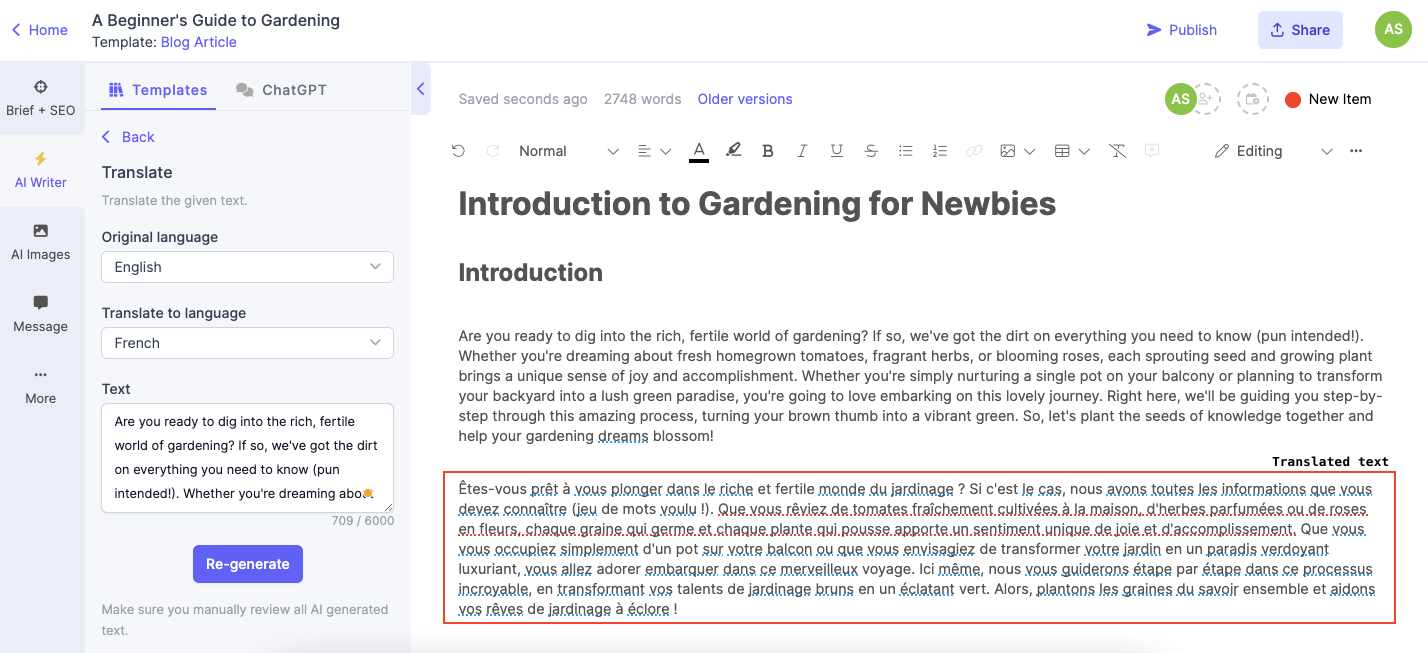Open the More sidebar menu
Screen dimensions: 1428x653
(41, 386)
